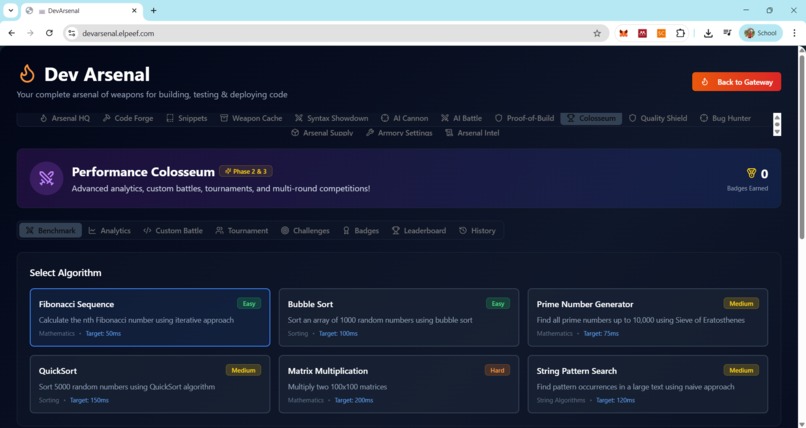Viewport: 806px width, 428px height.
Task: Click the nav tabs scroll up arrow
Action: [x=777, y=117]
